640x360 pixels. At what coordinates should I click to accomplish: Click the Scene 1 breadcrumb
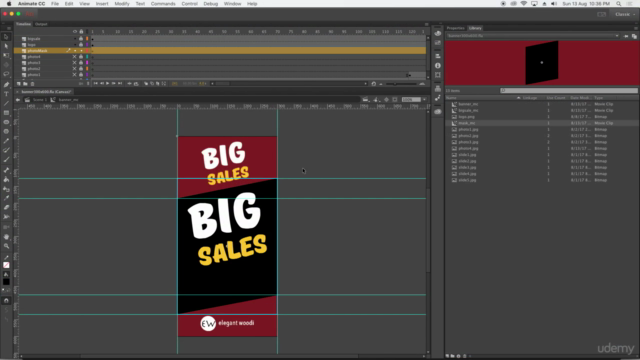(39, 100)
